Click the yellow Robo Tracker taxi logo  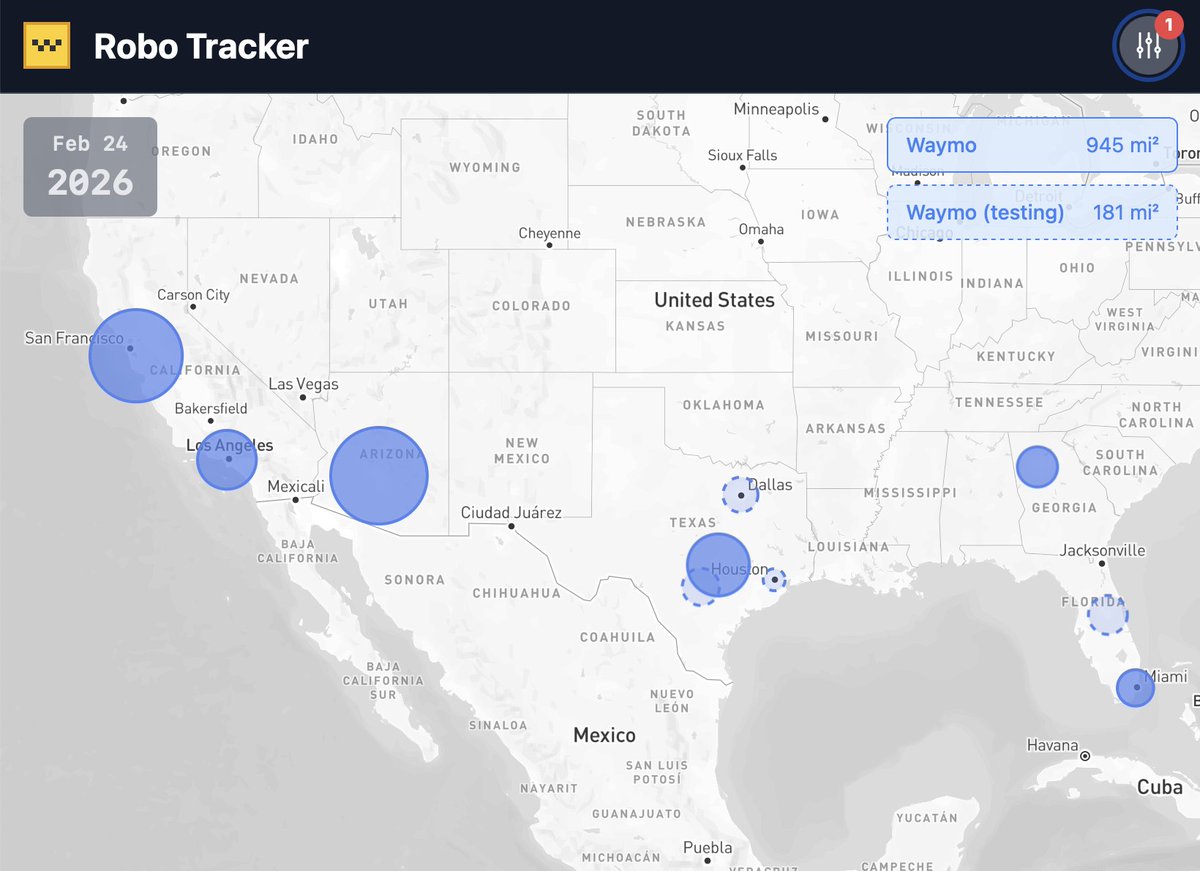tap(47, 46)
